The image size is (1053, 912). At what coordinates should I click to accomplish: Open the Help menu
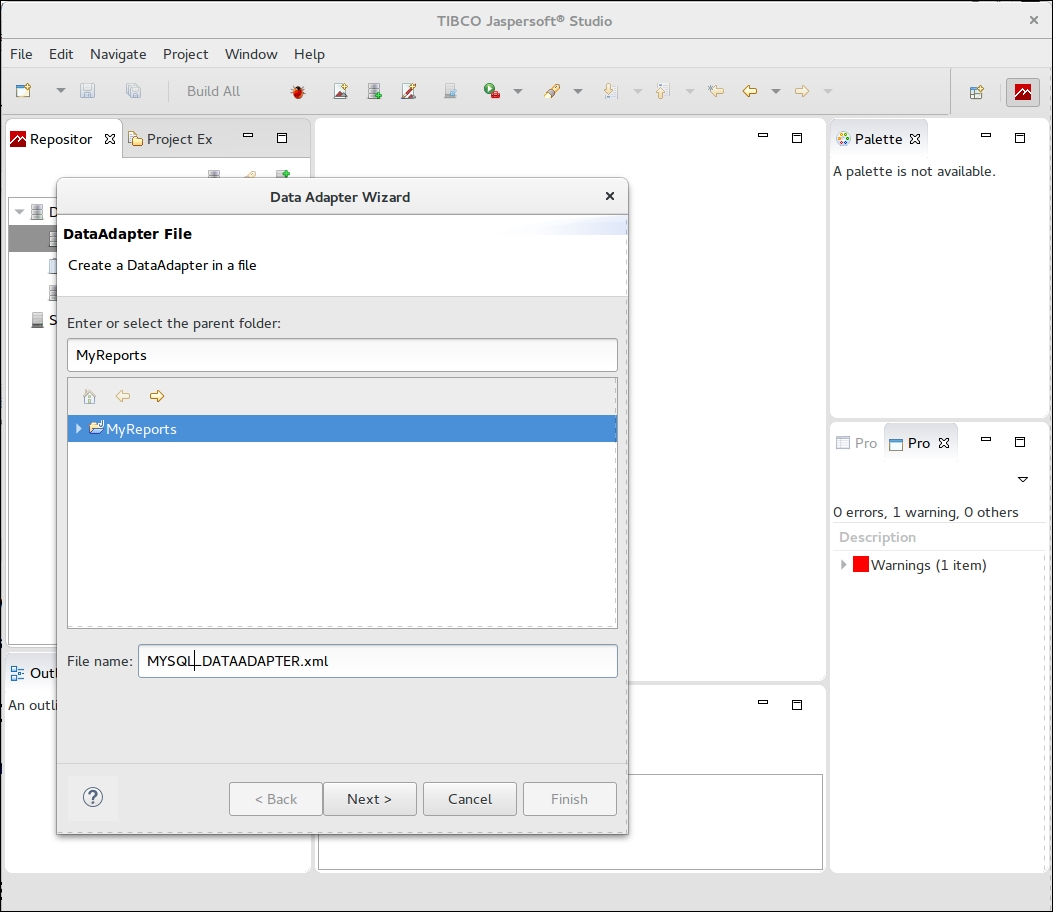pos(310,54)
